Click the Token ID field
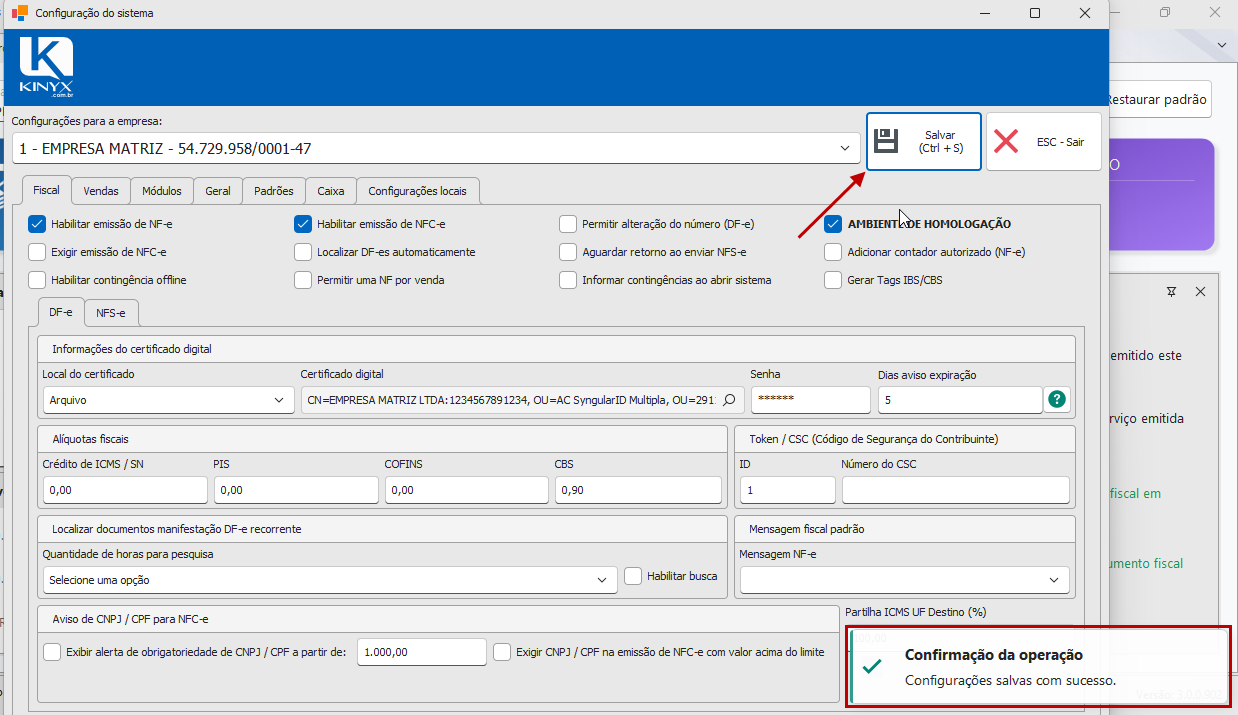Screen dimensions: 1238x715 coord(787,490)
